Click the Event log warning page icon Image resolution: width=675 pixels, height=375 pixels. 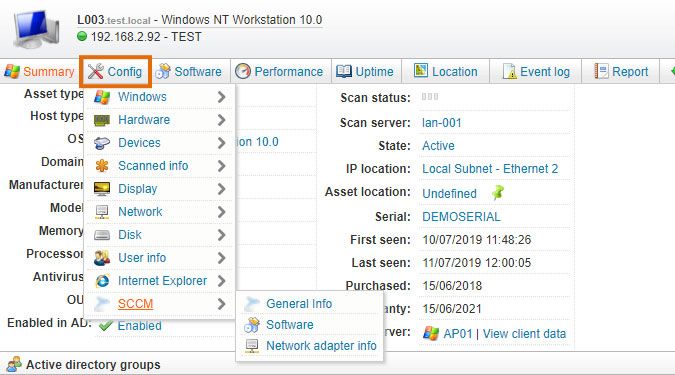509,71
